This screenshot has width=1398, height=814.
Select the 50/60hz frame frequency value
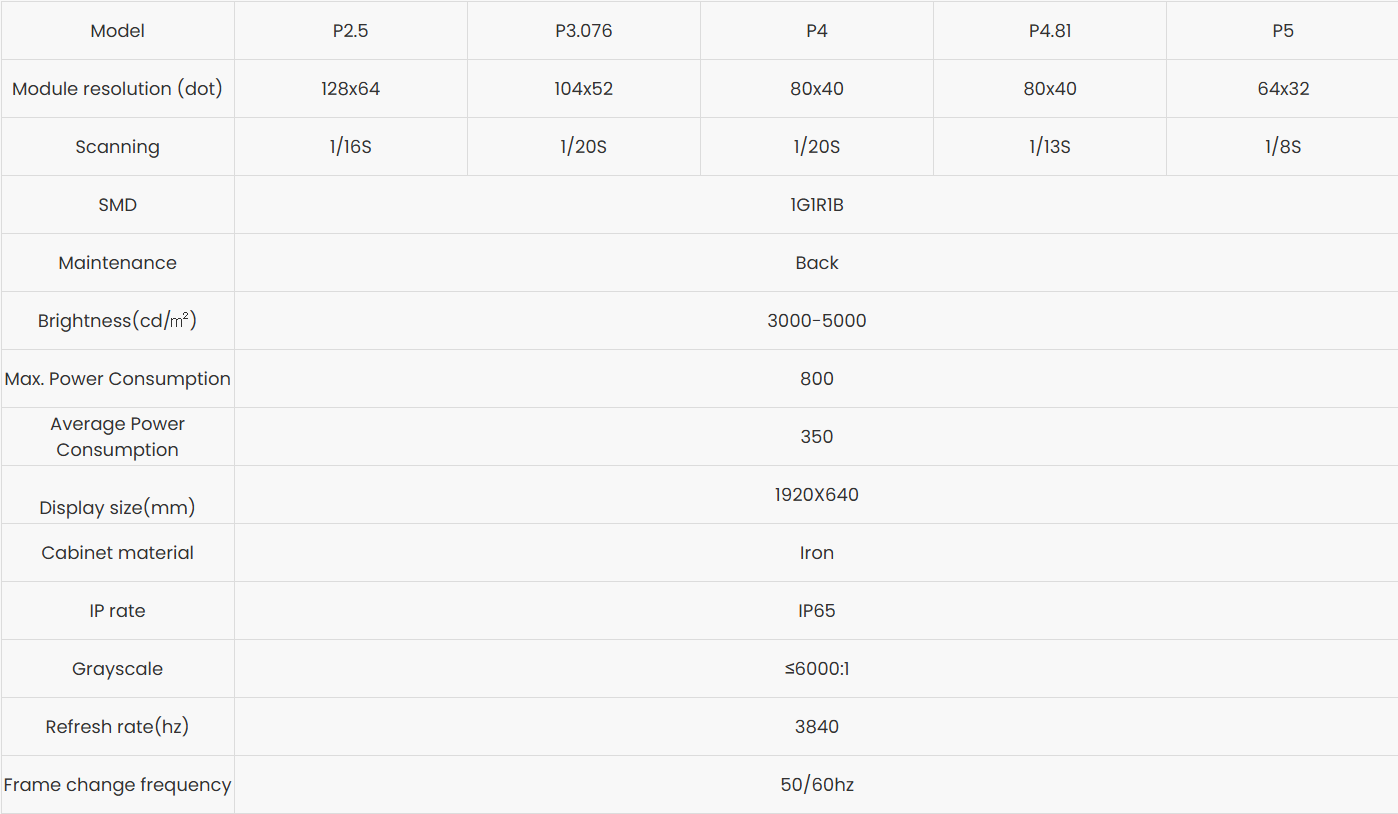pyautogui.click(x=816, y=785)
